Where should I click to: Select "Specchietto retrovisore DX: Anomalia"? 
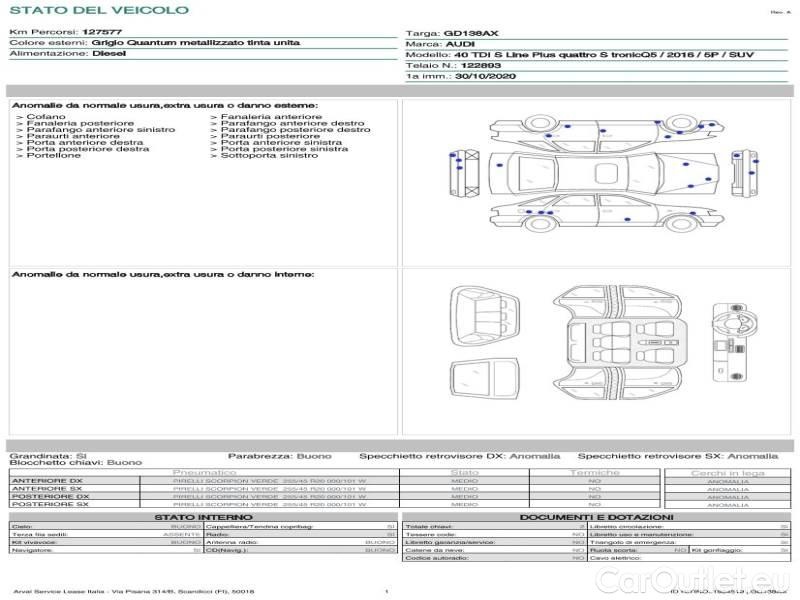point(460,456)
